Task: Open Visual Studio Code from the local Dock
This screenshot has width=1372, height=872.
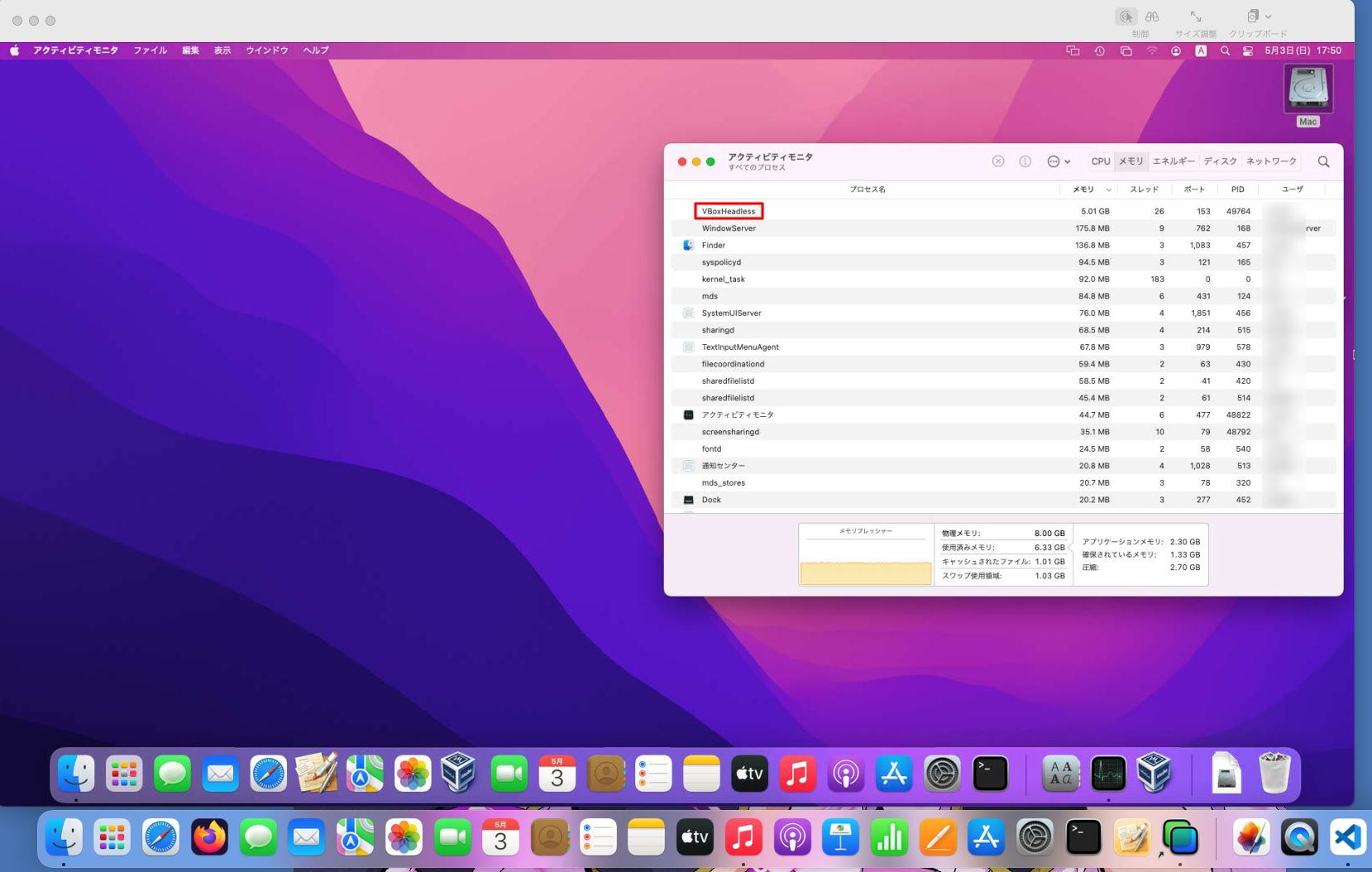Action: tap(1347, 838)
